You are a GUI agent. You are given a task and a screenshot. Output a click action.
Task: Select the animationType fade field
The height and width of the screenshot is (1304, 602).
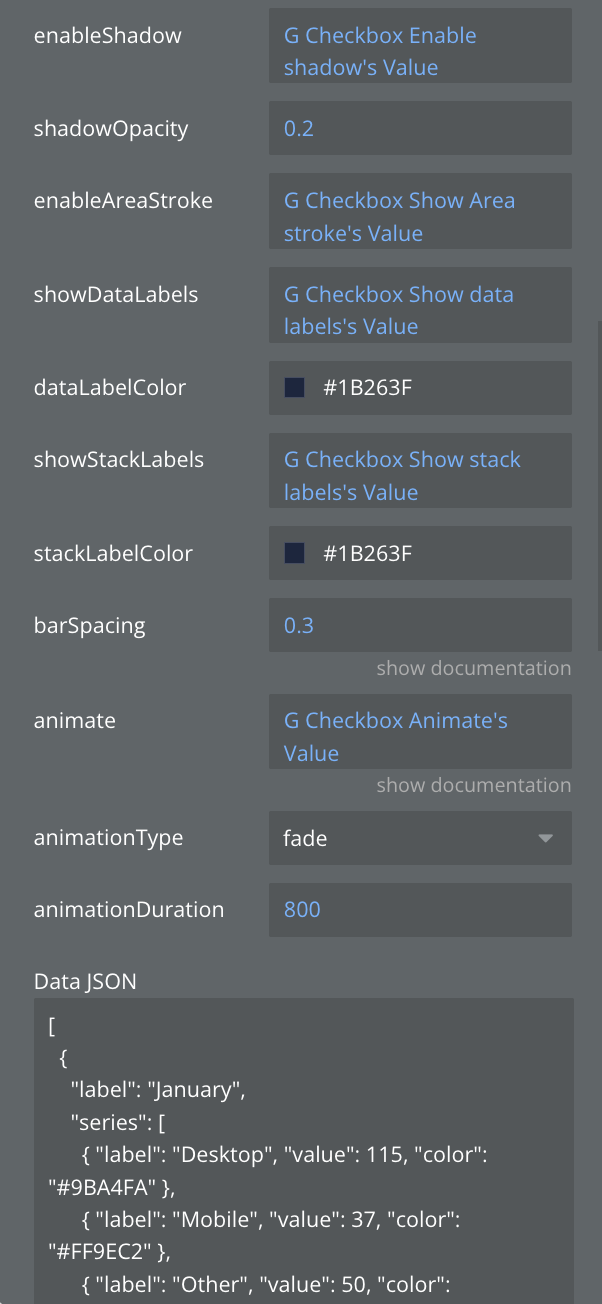(400, 838)
